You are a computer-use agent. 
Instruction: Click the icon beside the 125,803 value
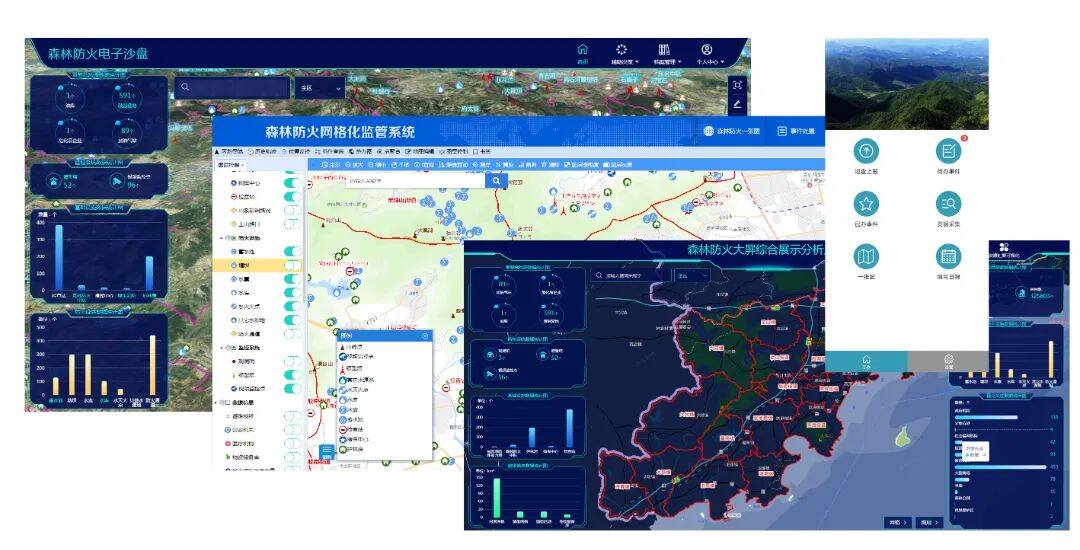click(1021, 293)
